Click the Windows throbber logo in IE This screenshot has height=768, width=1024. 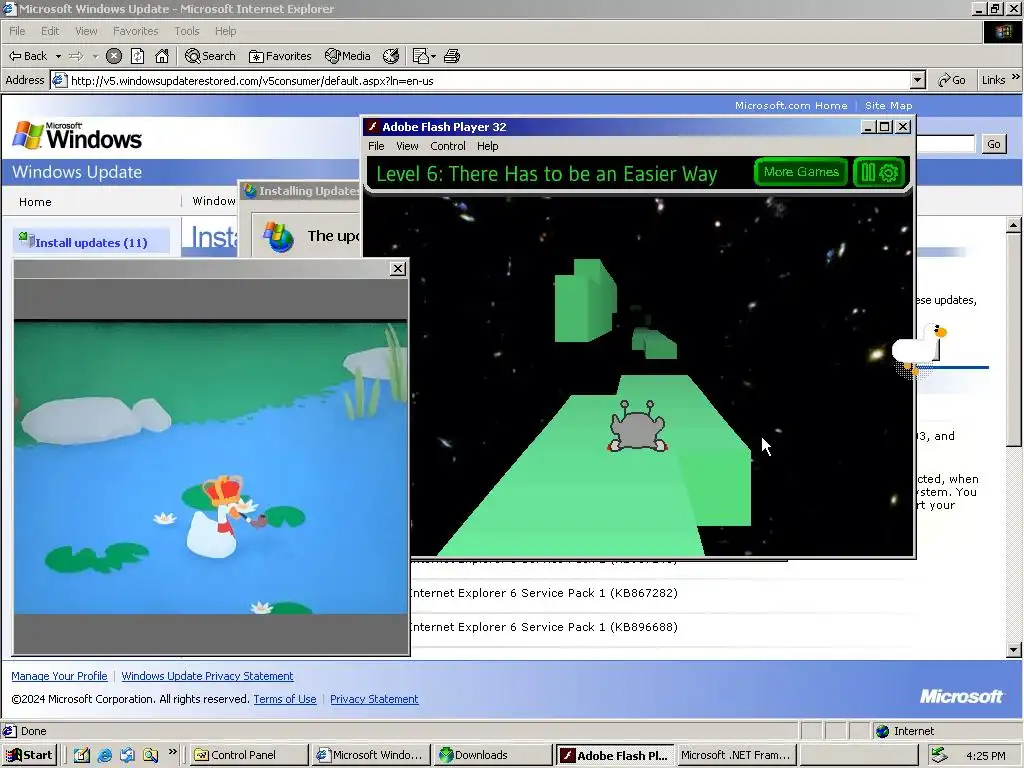point(1002,32)
